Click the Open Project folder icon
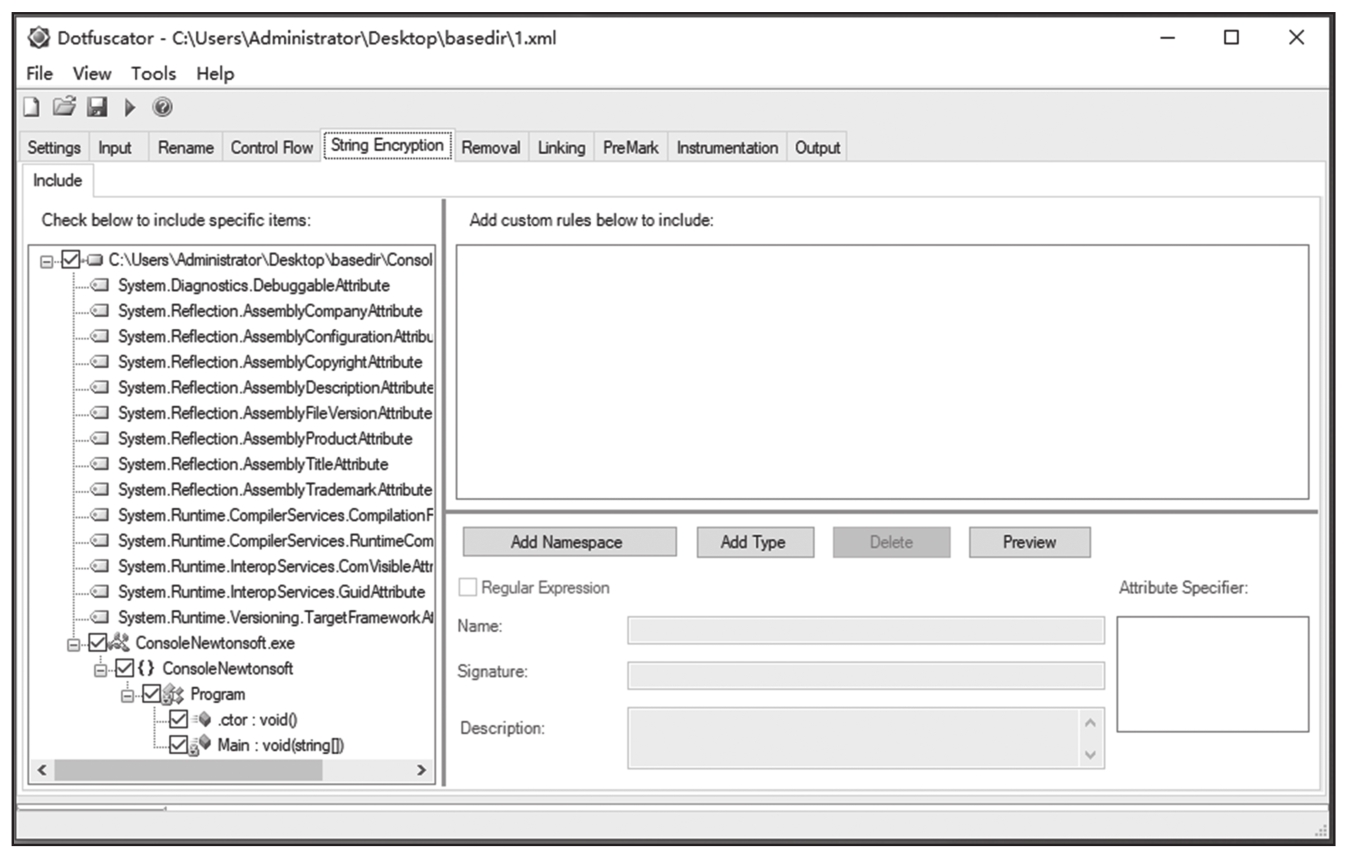 coord(64,106)
